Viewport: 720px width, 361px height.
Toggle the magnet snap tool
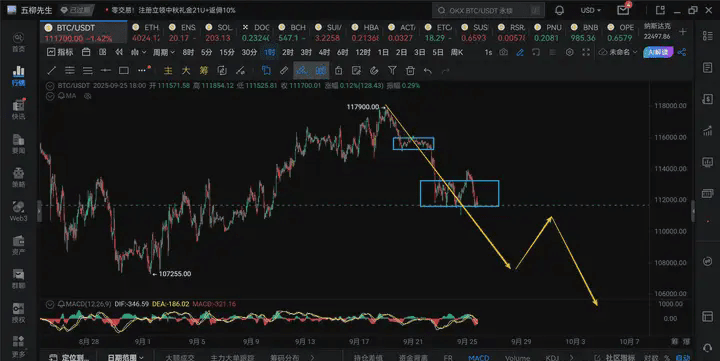point(374,70)
